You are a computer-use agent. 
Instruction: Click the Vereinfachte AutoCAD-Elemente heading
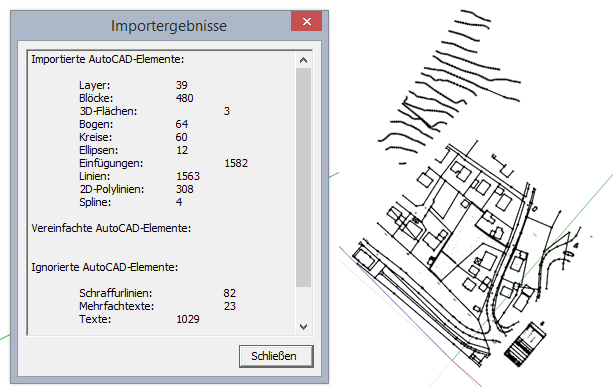pyautogui.click(x=111, y=228)
